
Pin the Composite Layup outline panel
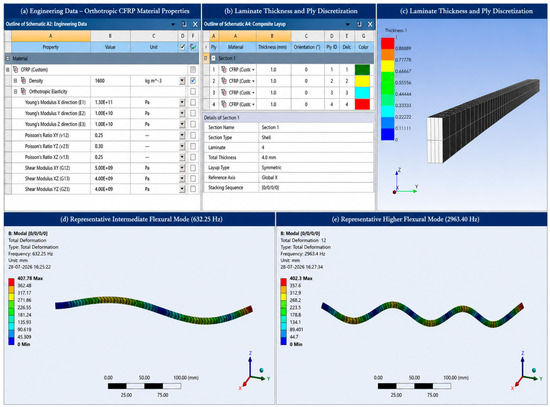[x=359, y=24]
